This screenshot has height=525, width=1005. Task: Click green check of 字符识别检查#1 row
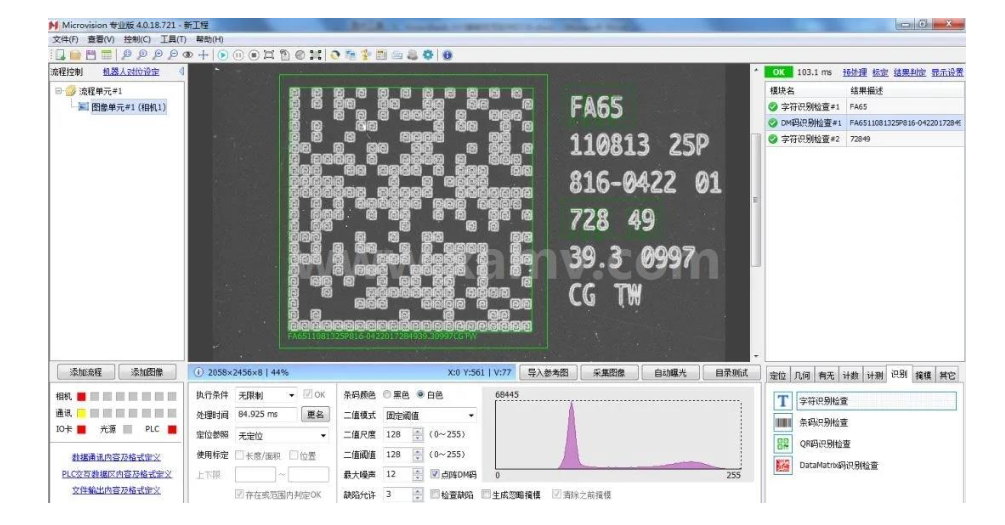click(x=773, y=107)
